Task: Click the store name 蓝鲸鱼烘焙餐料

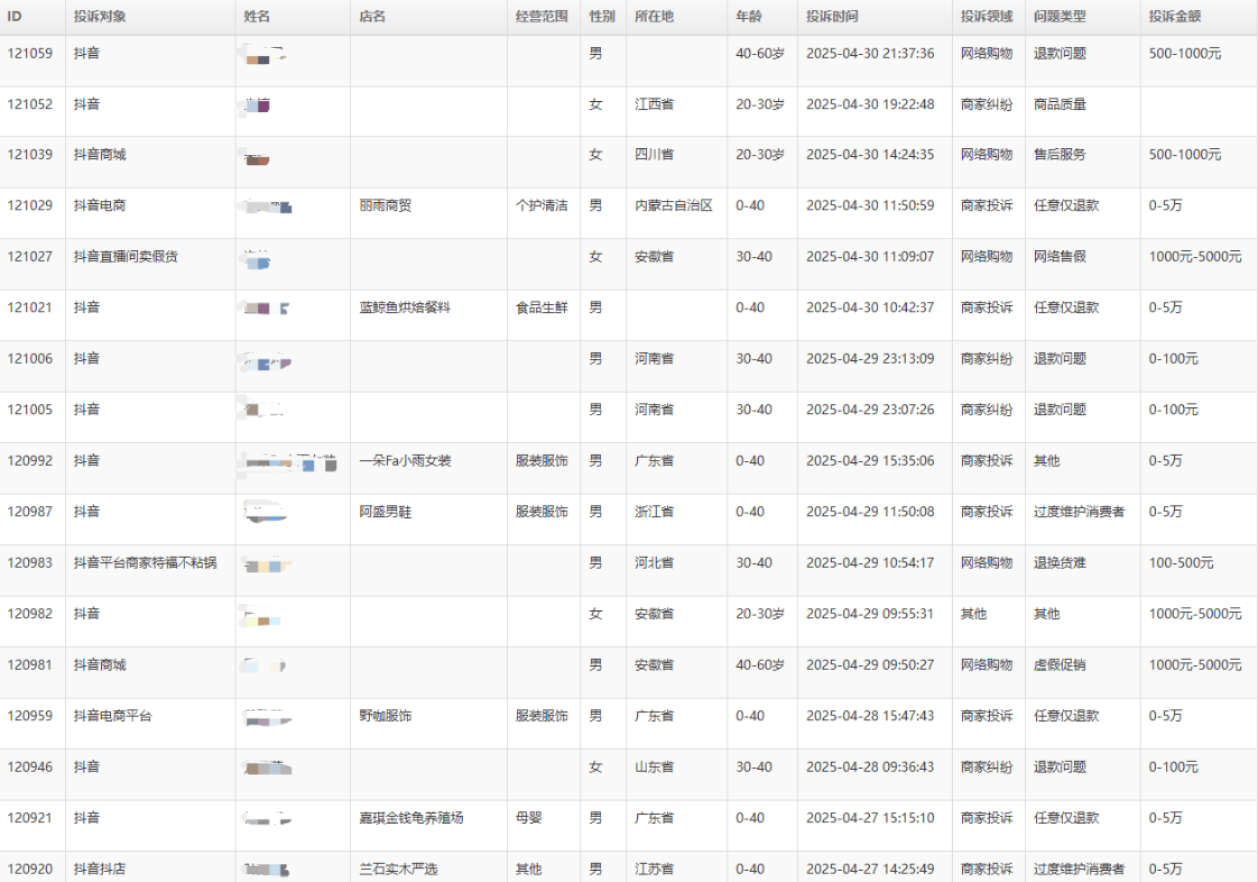Action: click(405, 308)
